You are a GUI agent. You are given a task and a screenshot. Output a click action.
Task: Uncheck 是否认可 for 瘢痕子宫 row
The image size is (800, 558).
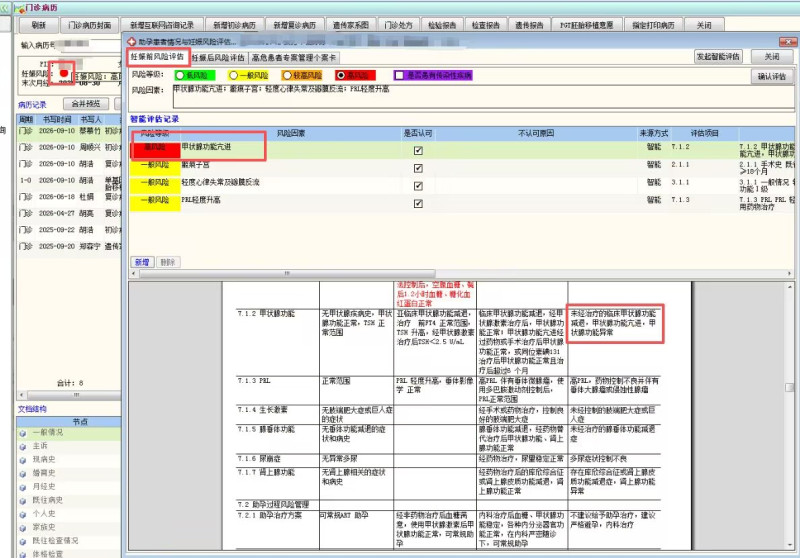click(x=418, y=168)
